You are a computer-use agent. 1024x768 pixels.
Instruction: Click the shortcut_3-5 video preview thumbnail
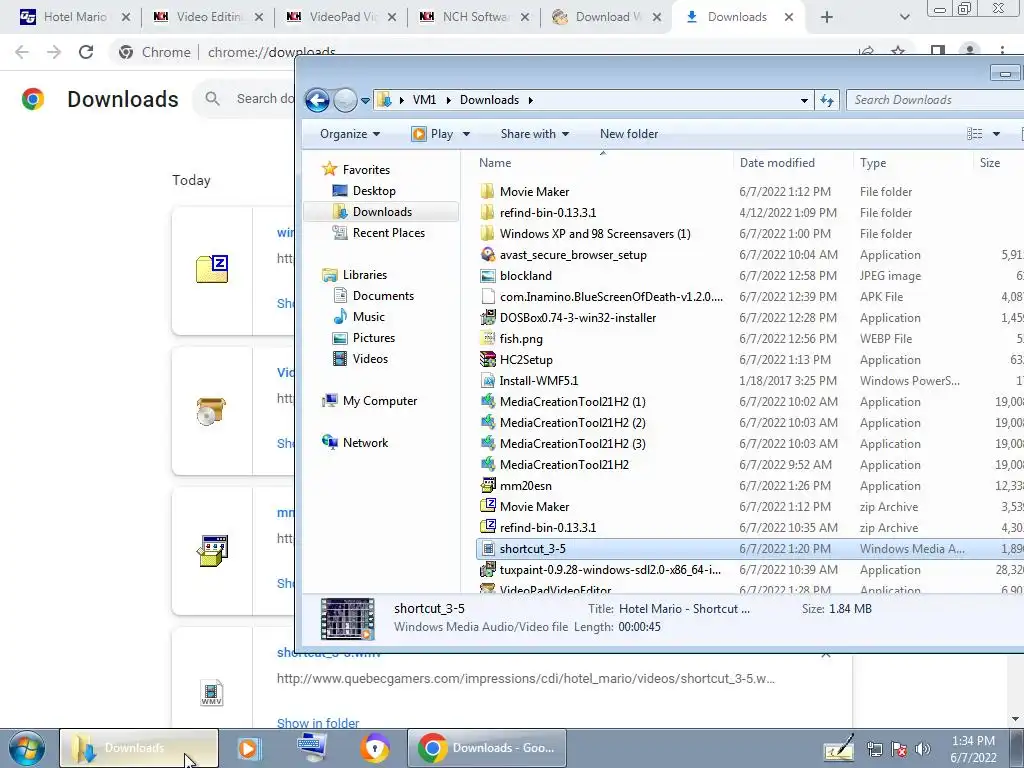click(347, 618)
